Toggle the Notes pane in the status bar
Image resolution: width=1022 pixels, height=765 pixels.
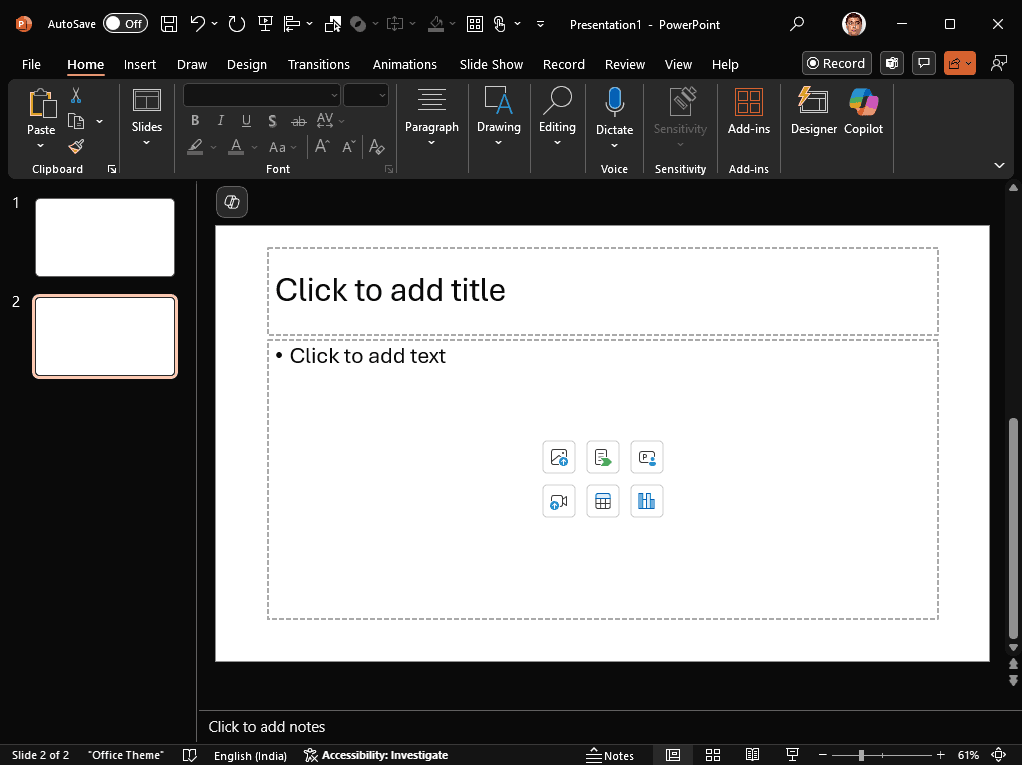(610, 755)
